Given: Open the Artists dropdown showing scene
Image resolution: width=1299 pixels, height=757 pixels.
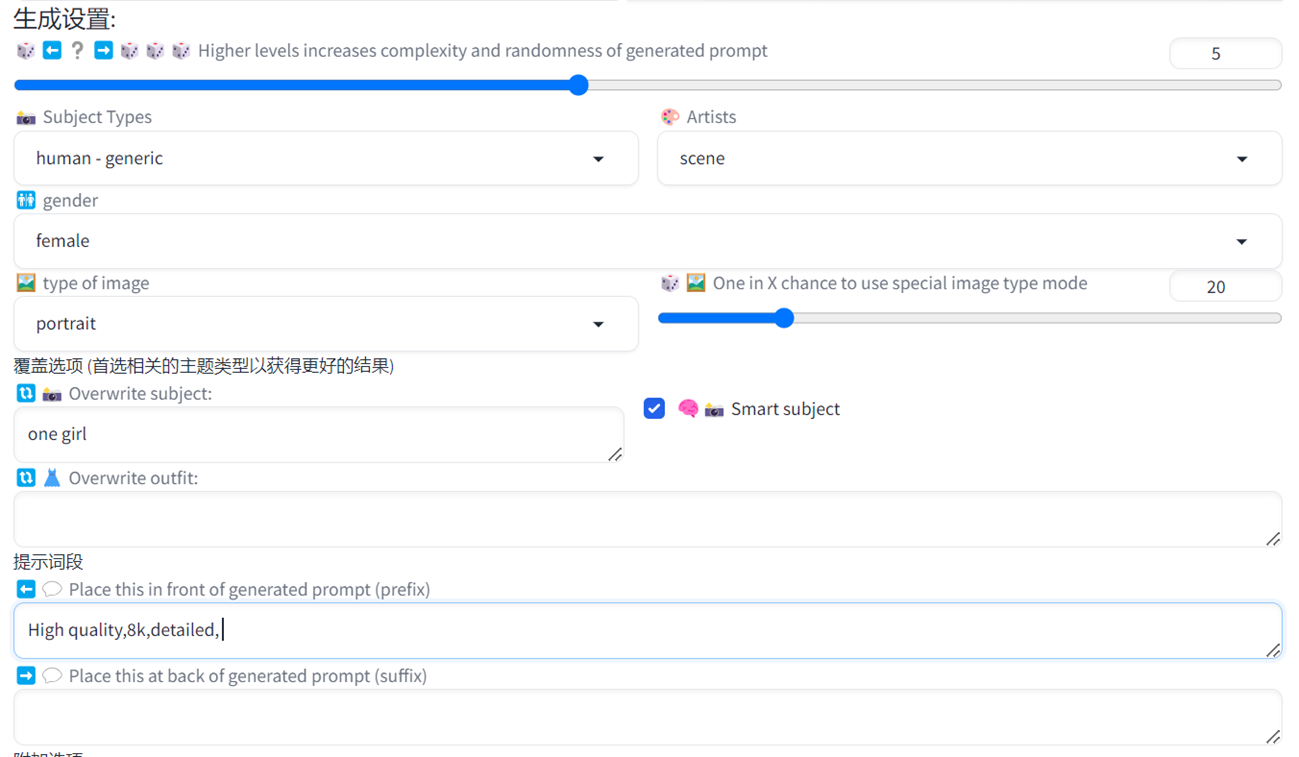Looking at the screenshot, I should click(x=968, y=158).
